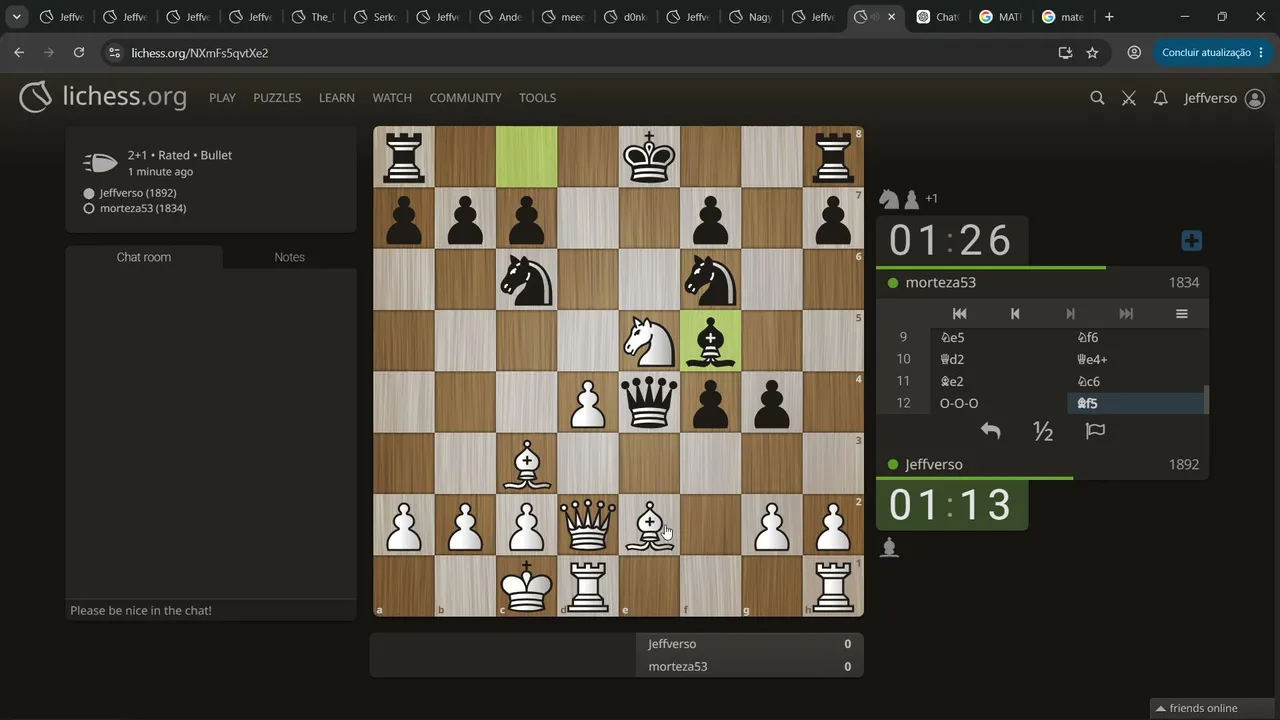
Task: Offer a draw with the ½ icon
Action: 1043,431
